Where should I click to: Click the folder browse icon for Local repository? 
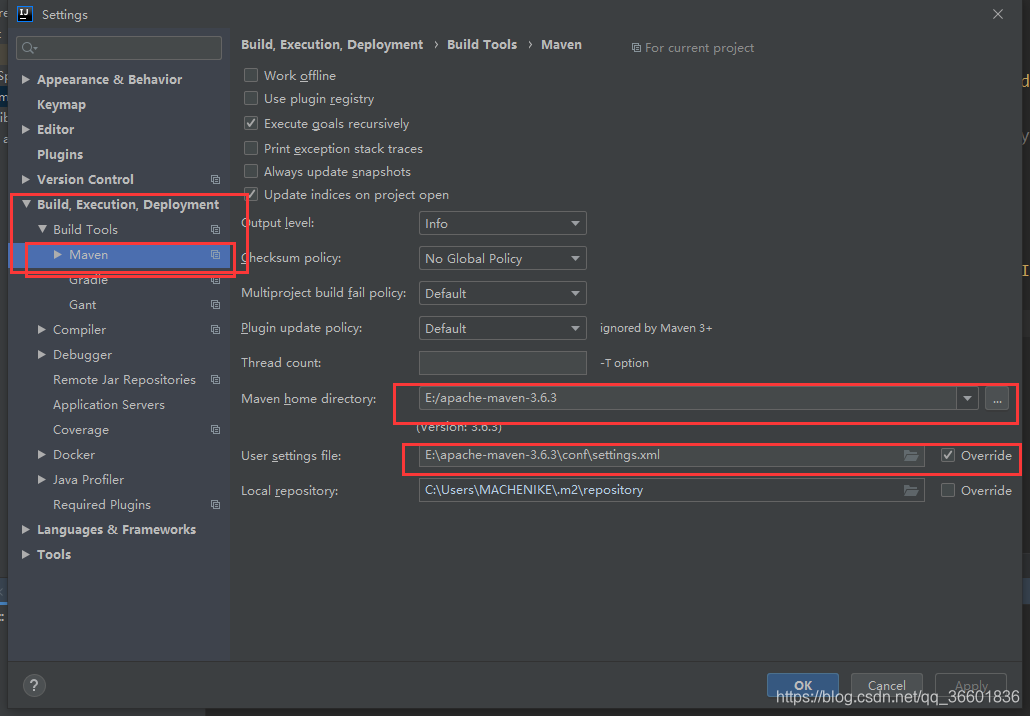pyautogui.click(x=910, y=490)
